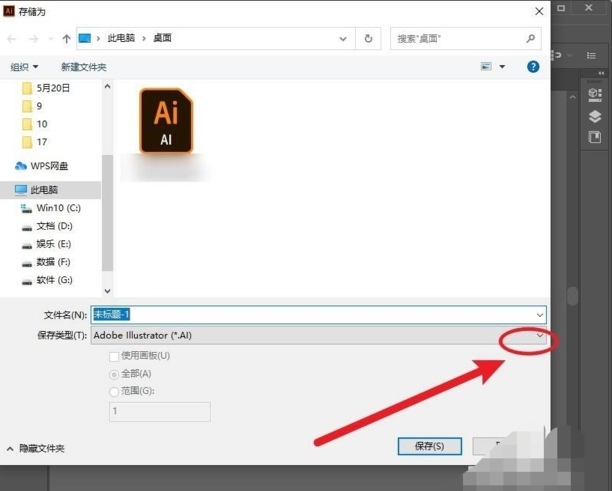This screenshot has width=612, height=491.
Task: Select the 范围 radio button
Action: tap(114, 392)
